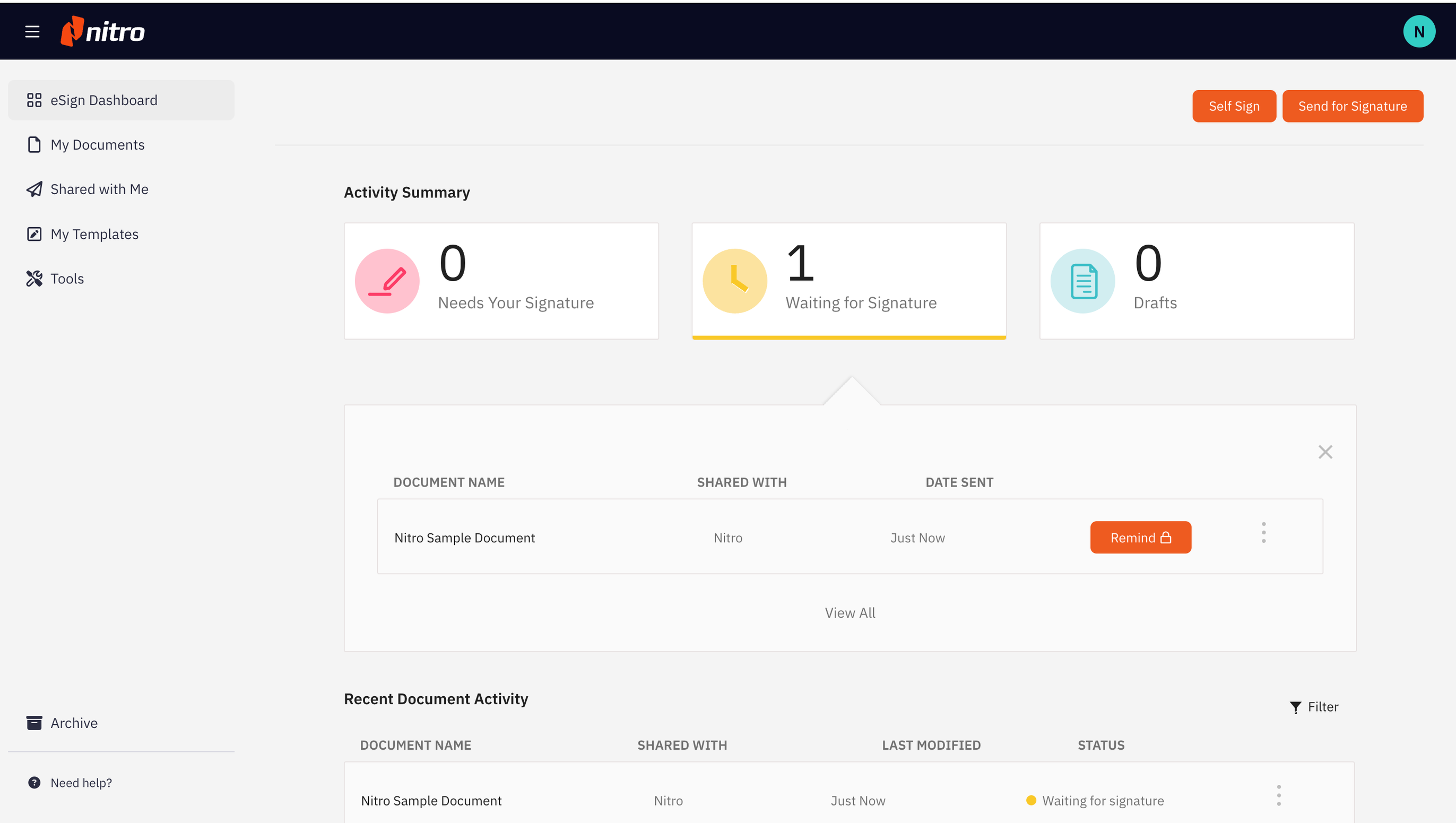Screen dimensions: 1456x823
Task: Send a Remind for Nitro Sample Document
Action: (x=1140, y=537)
